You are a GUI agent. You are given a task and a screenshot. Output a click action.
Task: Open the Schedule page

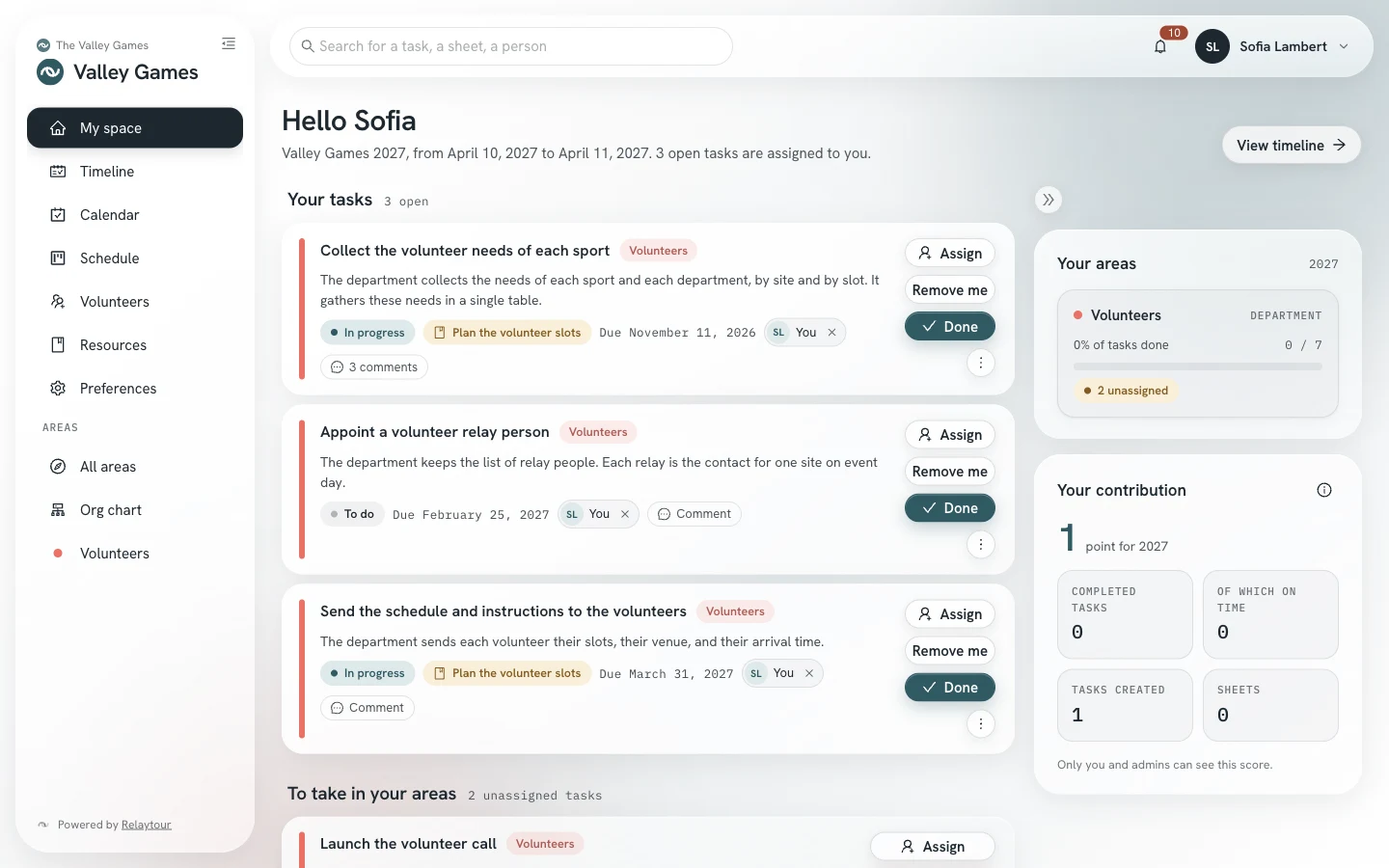point(135,258)
